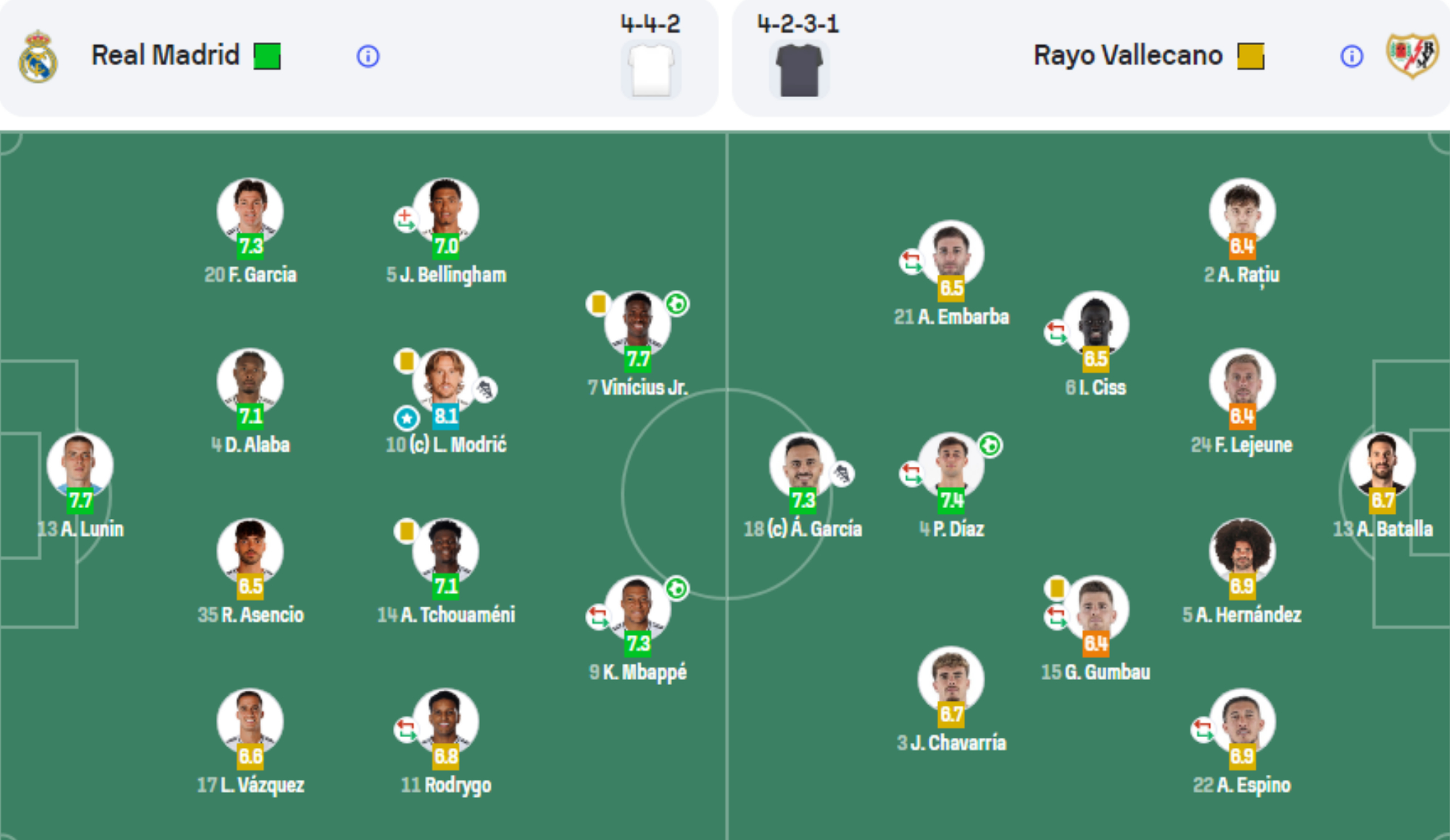
Task: Click Rayo Vallecano dark kit shirt icon
Action: pyautogui.click(x=799, y=70)
